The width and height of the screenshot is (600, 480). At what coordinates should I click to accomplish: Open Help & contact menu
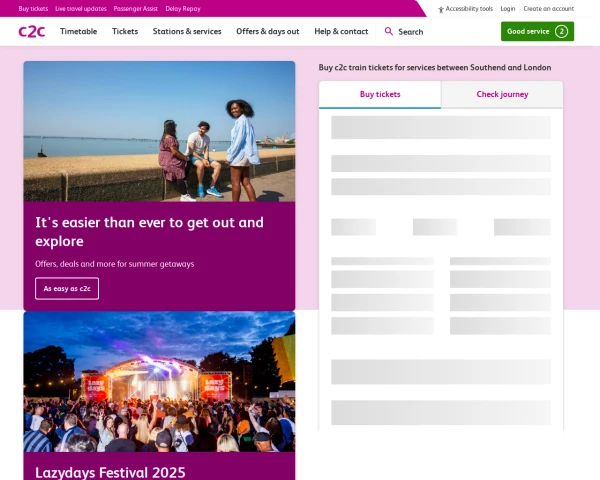click(341, 31)
